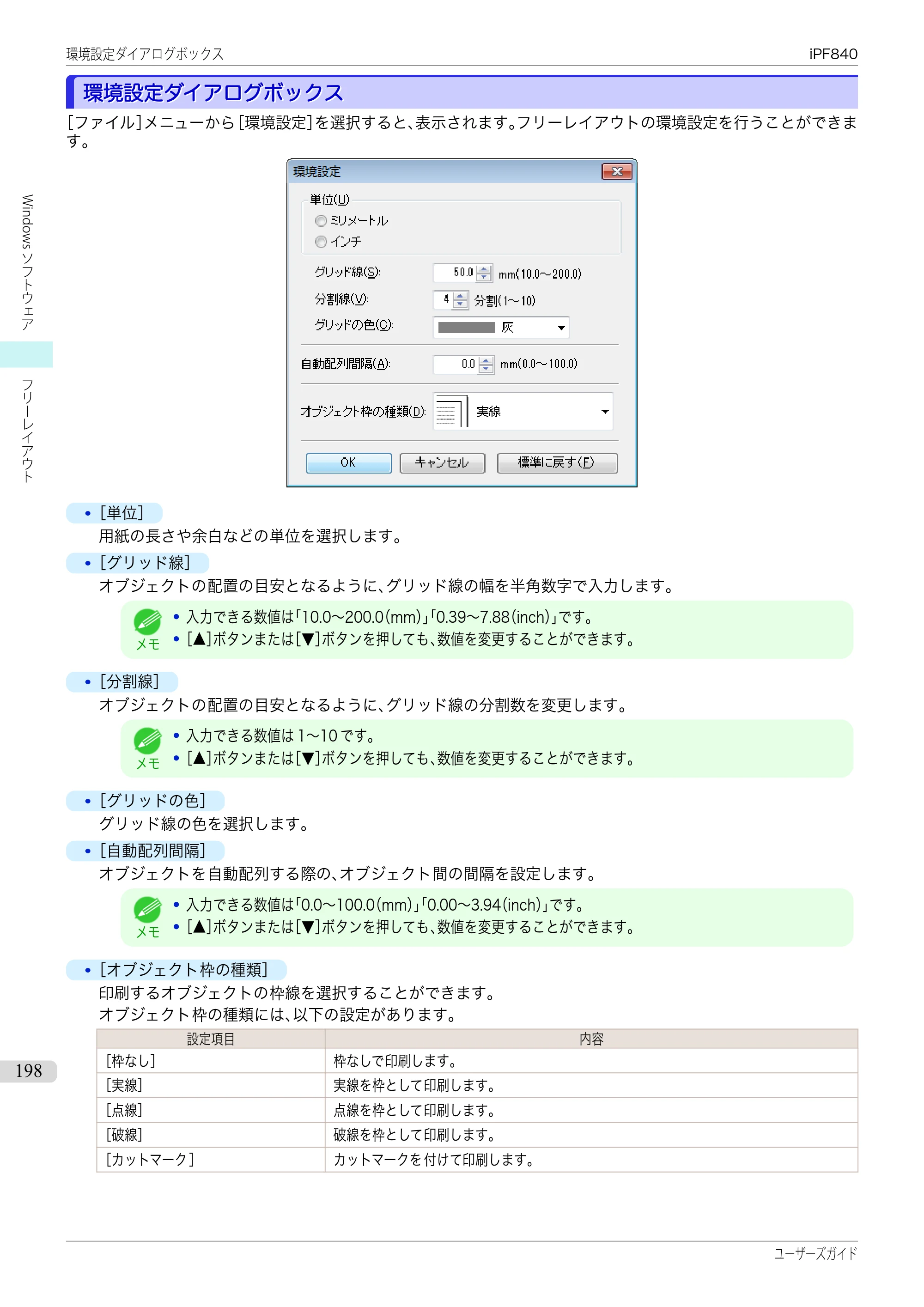Open the オブジェクト枠の種類 dropdown arrow

coord(605,412)
